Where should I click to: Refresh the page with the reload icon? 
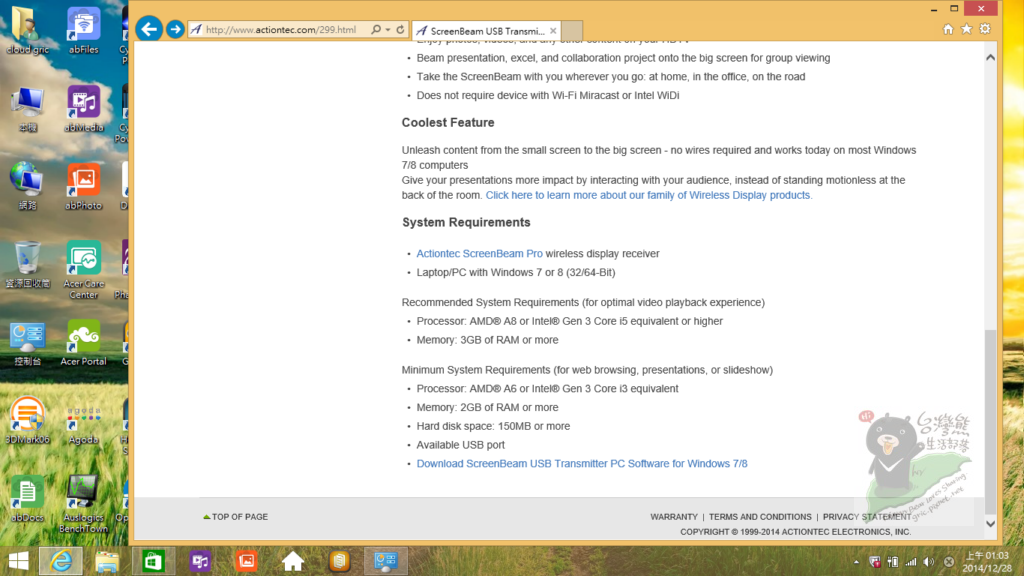coord(400,29)
